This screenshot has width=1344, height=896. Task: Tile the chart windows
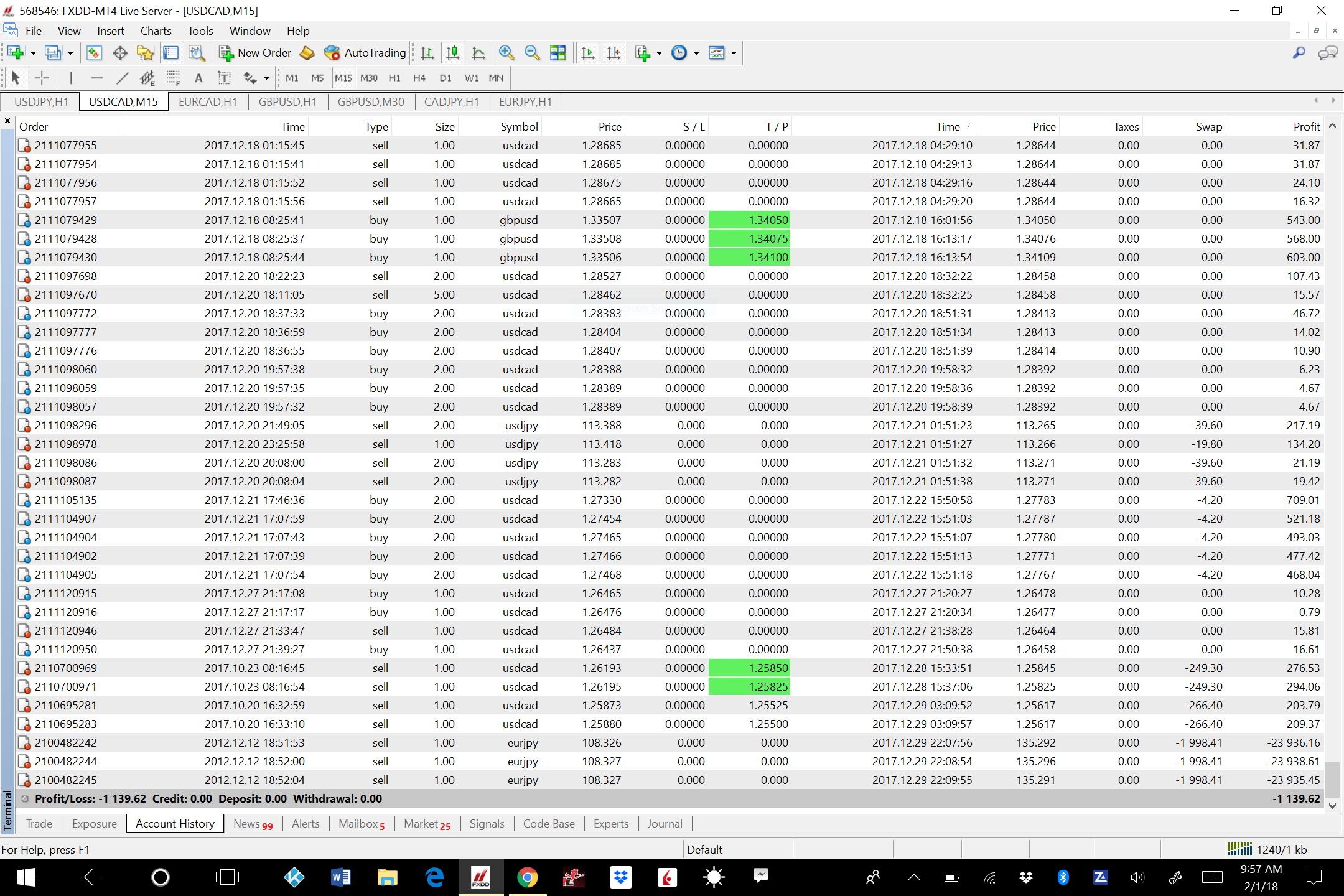[x=558, y=53]
